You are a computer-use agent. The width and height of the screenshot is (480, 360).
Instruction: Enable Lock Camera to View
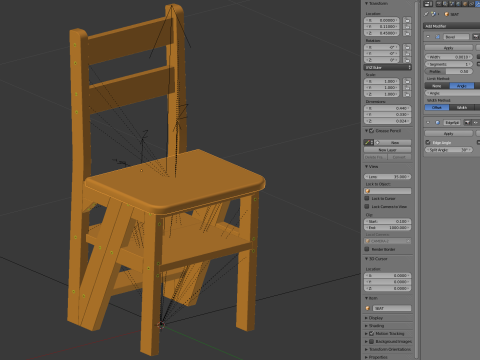tap(367, 207)
